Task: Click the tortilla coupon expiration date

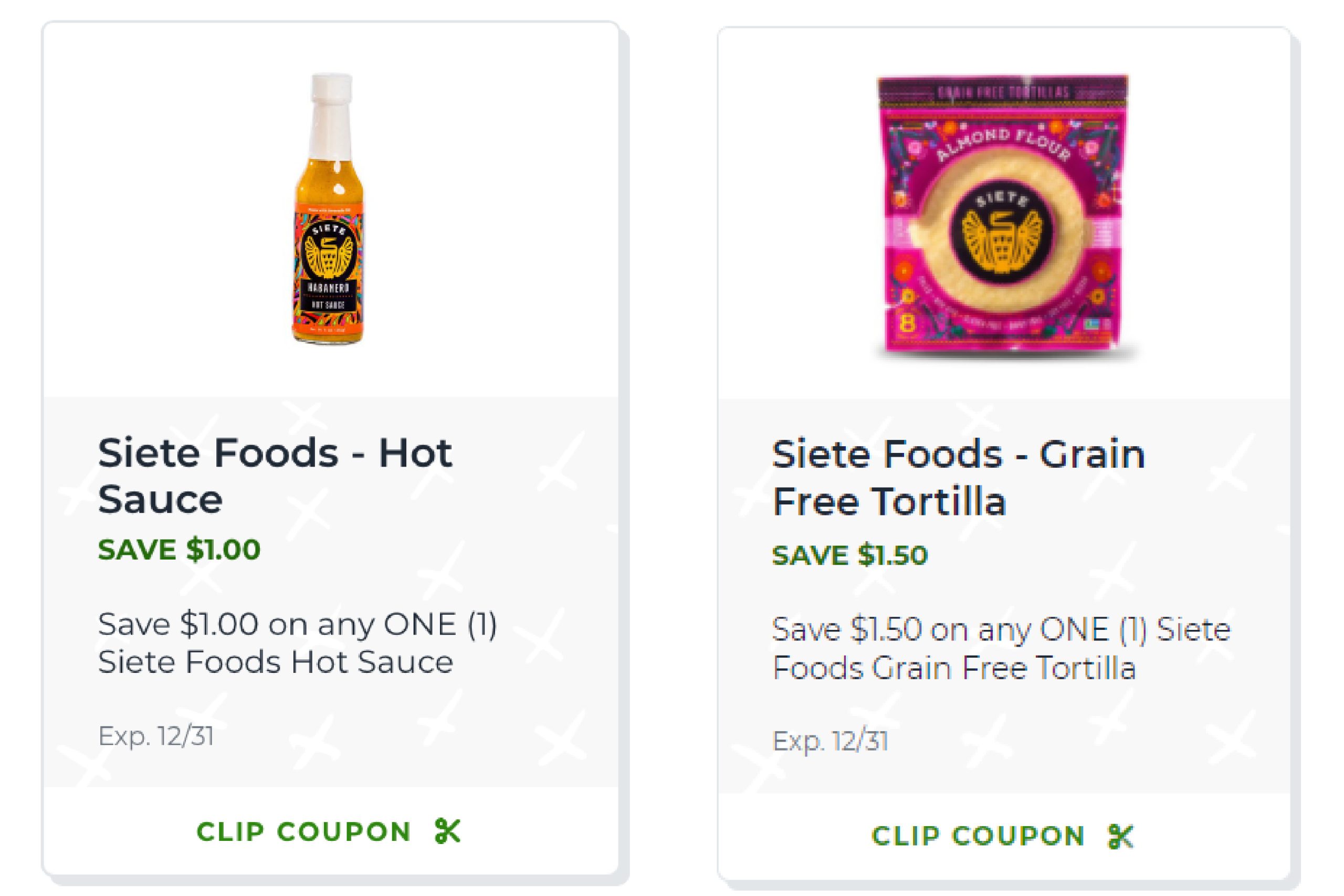Action: click(x=830, y=742)
